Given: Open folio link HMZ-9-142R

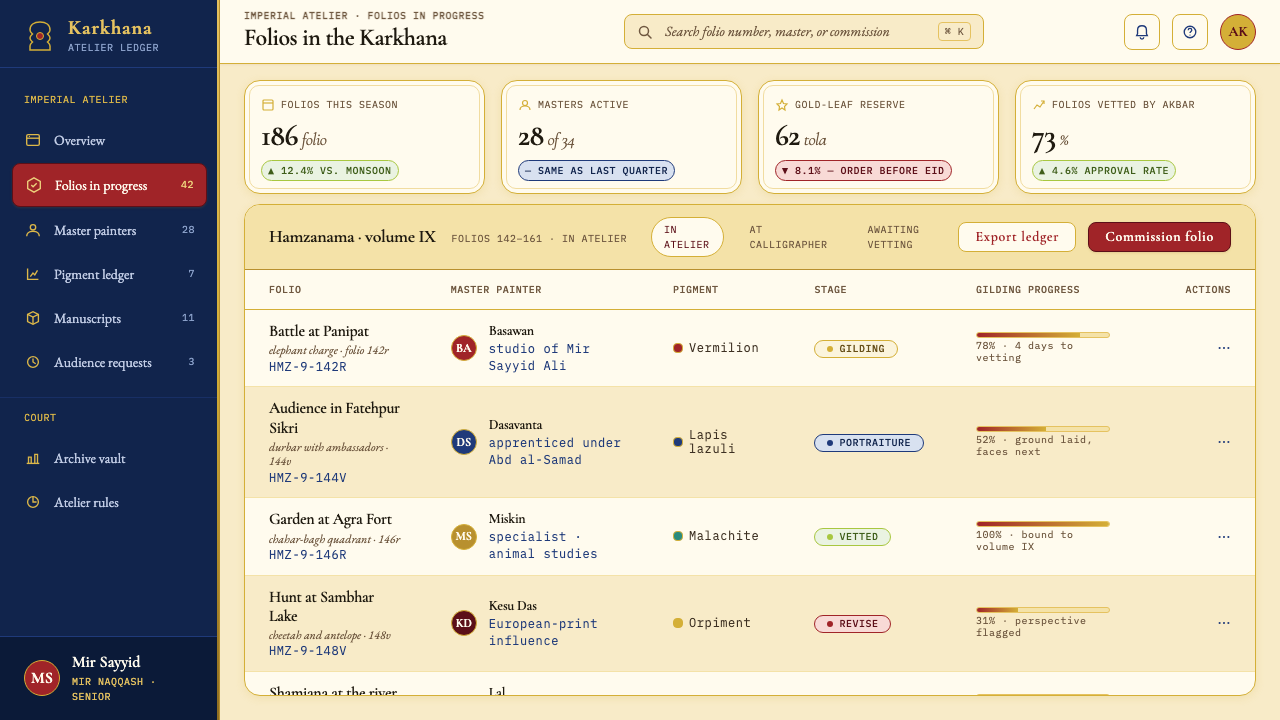Looking at the screenshot, I should pyautogui.click(x=308, y=367).
